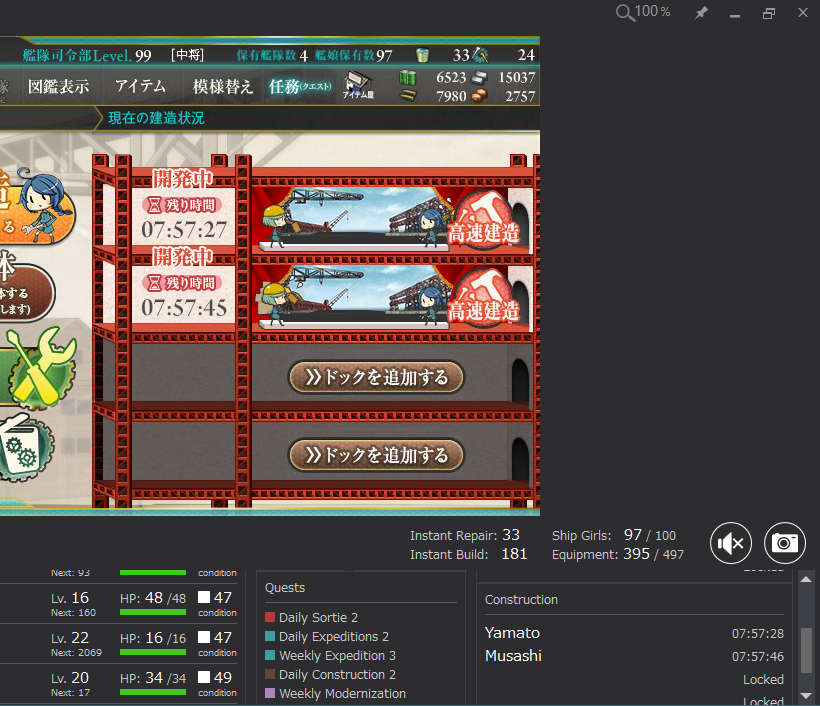Open the アイテム menu
This screenshot has height=706, width=820.
click(x=140, y=86)
